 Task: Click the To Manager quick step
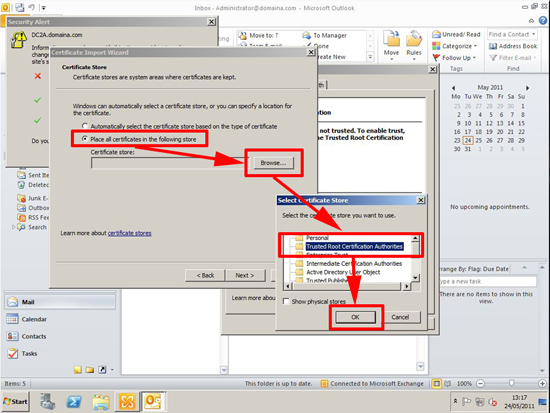click(x=325, y=35)
